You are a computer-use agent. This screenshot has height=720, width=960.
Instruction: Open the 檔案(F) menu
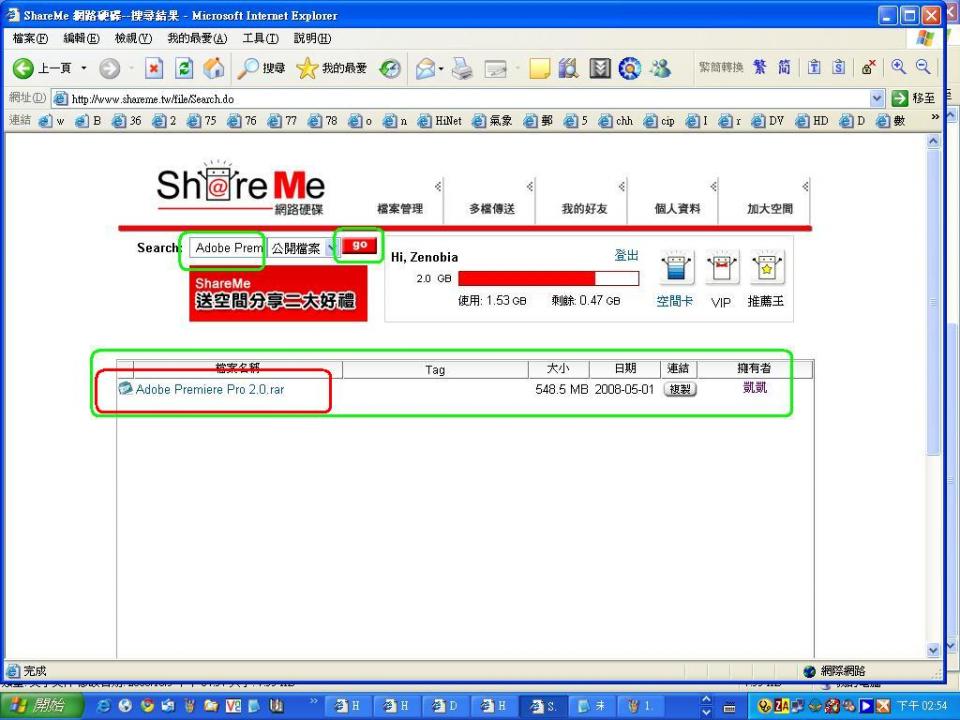click(x=29, y=39)
